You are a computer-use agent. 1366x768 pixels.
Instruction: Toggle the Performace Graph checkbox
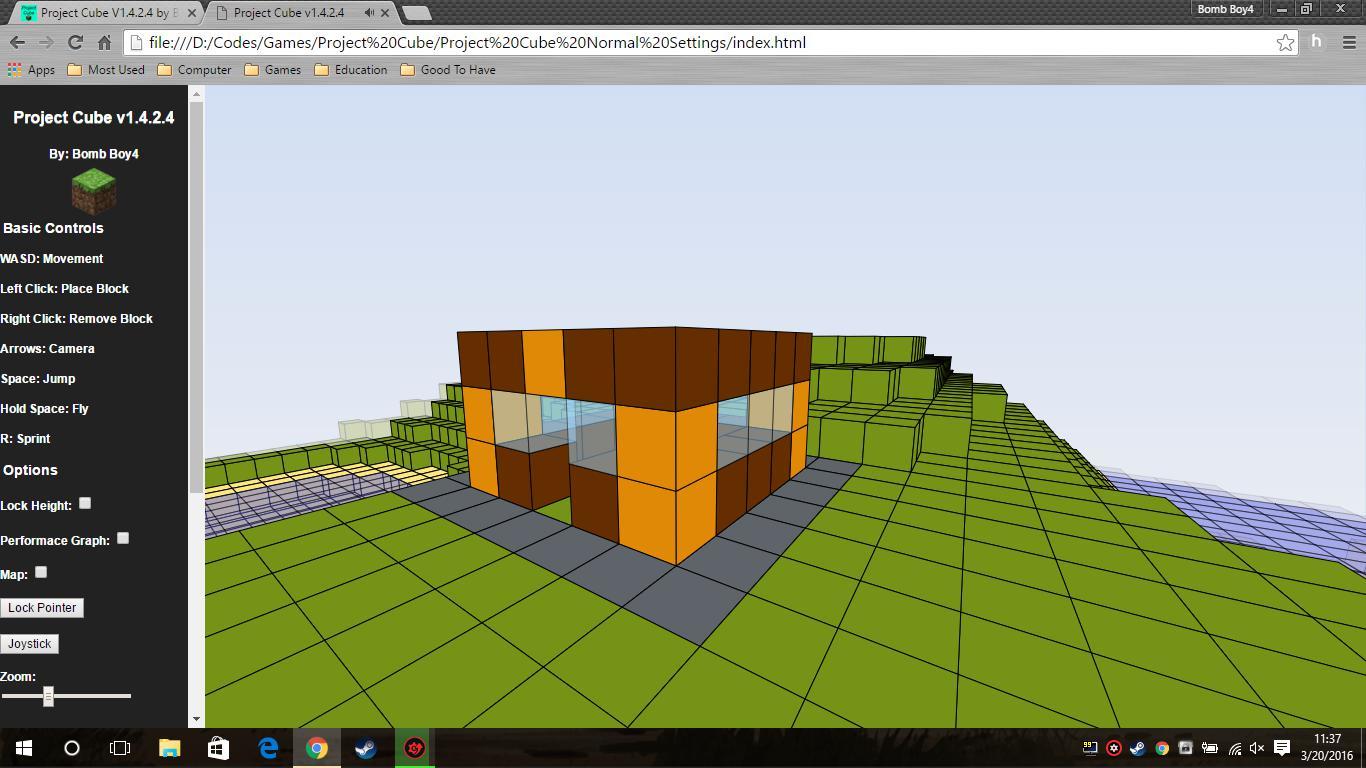(123, 538)
